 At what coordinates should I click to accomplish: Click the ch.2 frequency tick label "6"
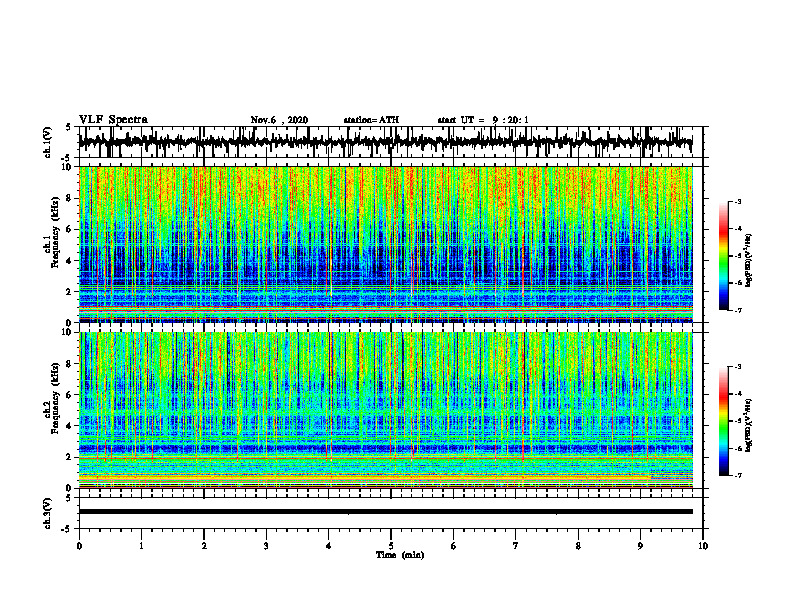click(x=71, y=395)
